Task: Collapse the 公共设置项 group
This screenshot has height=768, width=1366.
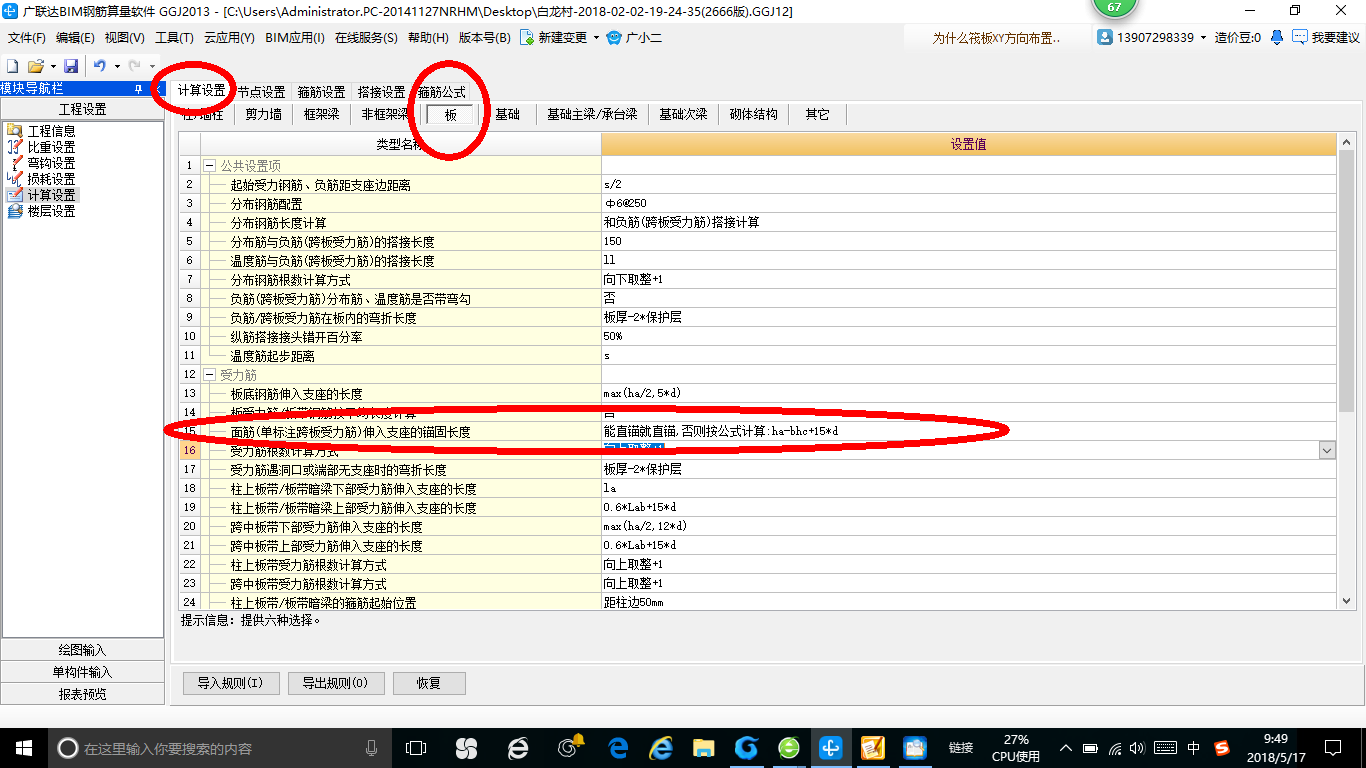Action: click(210, 166)
